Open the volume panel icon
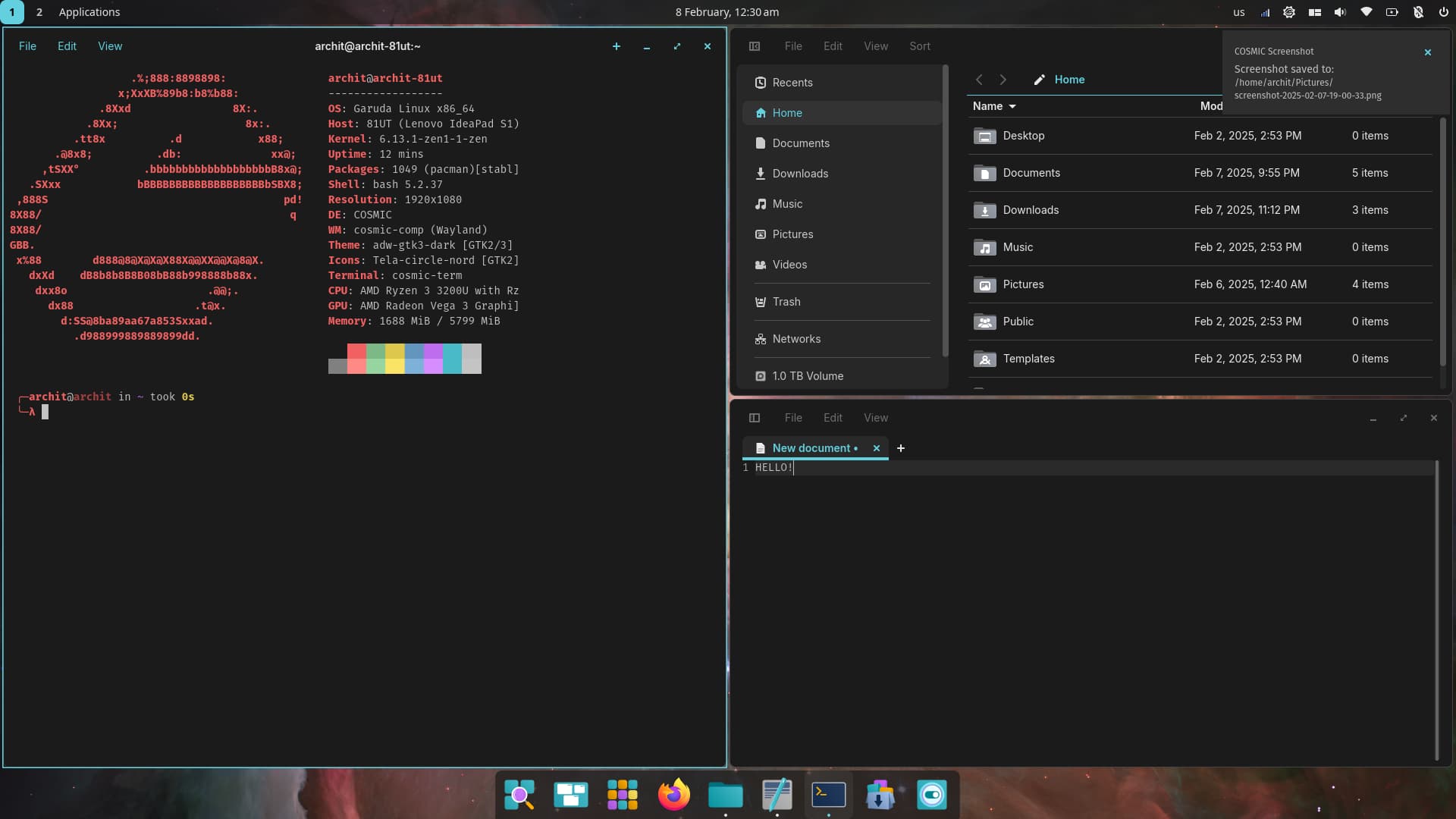Screen dimensions: 1456x819 pyautogui.click(x=1341, y=12)
